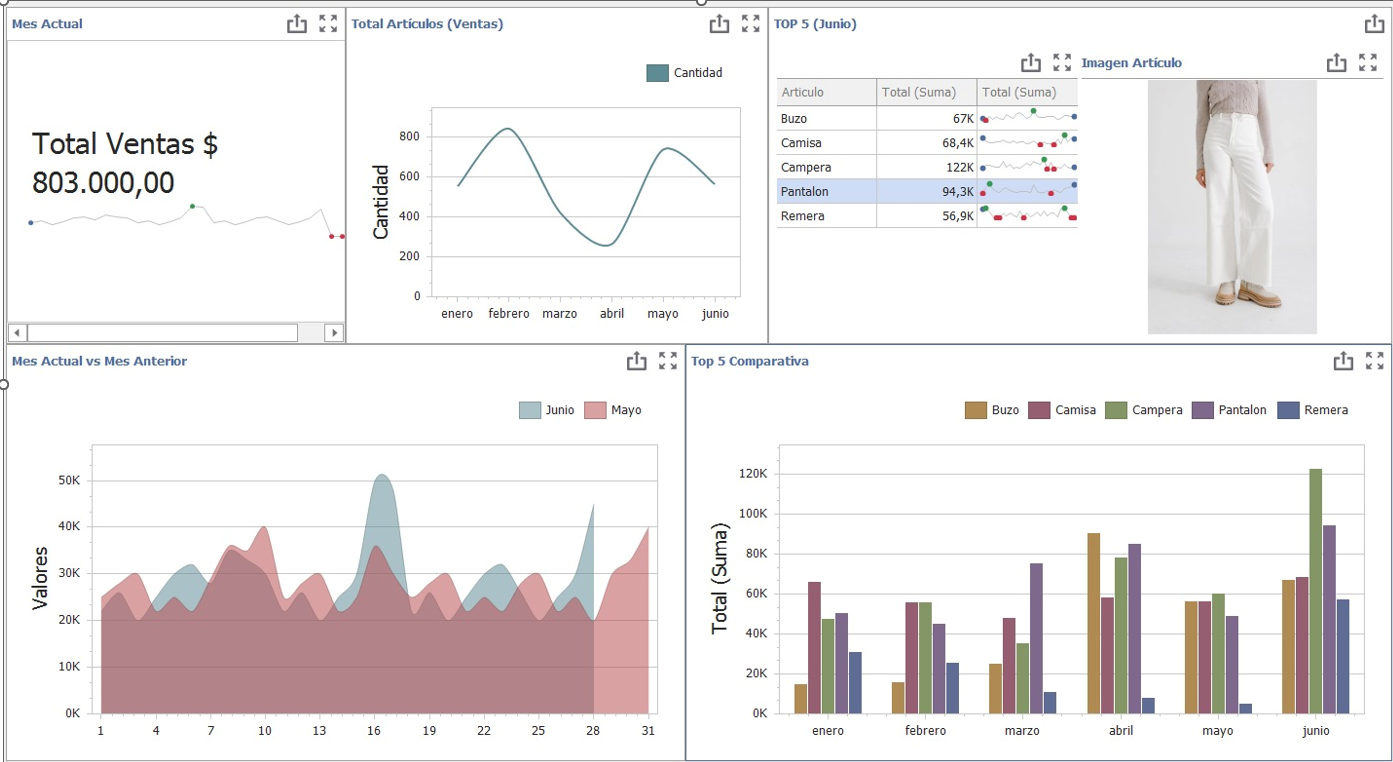The height and width of the screenshot is (762, 1393).
Task: Select the Camisa row in the table
Action: (x=928, y=143)
